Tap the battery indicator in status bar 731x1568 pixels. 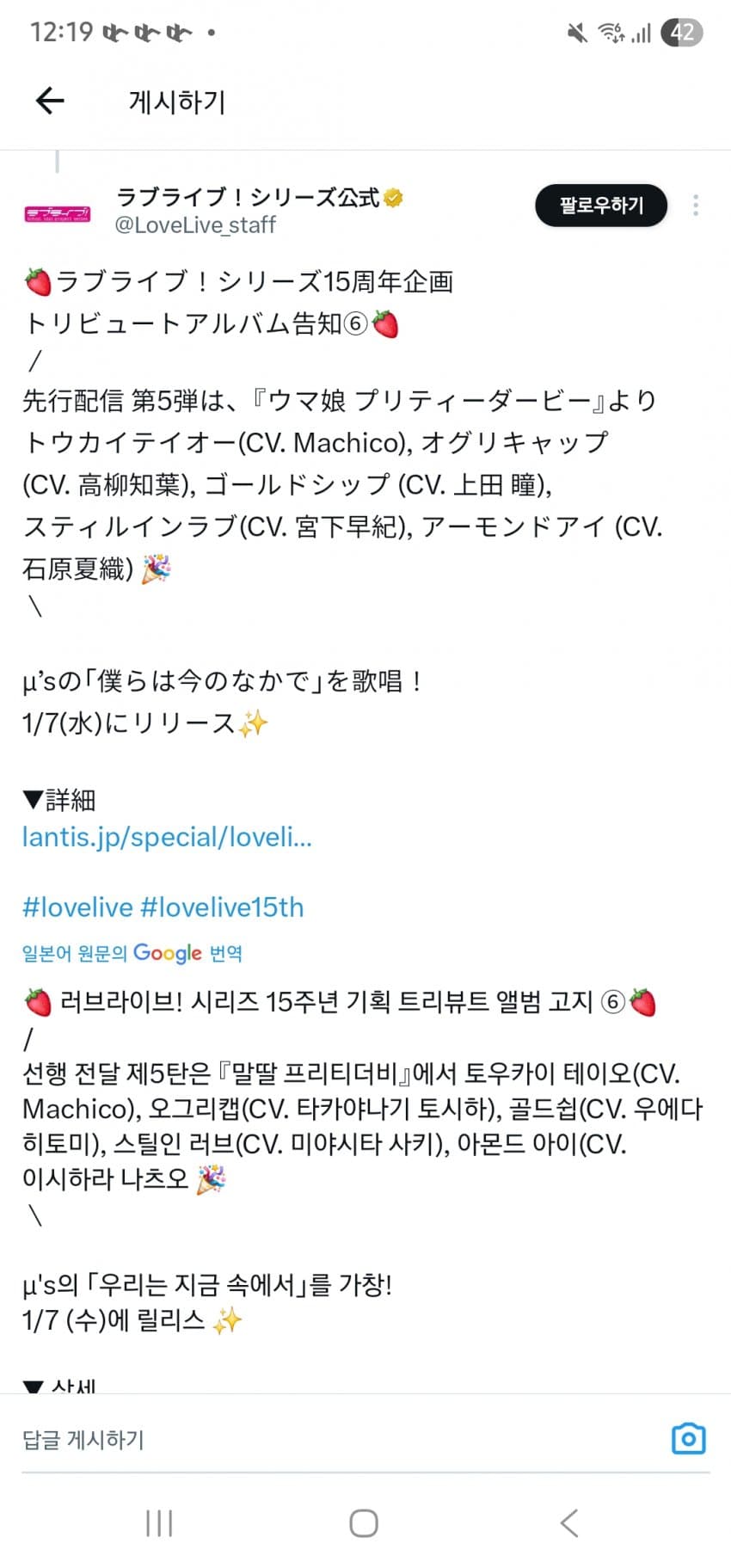[x=682, y=33]
